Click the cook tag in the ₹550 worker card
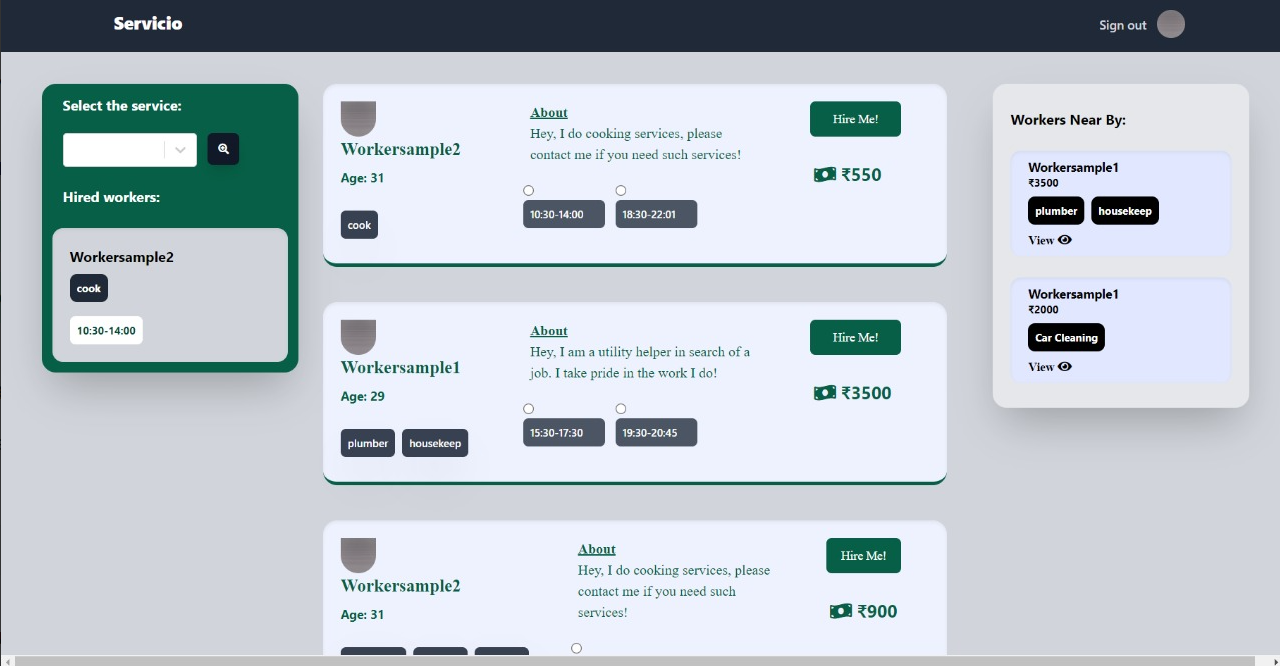Viewport: 1280px width, 666px height. point(359,225)
